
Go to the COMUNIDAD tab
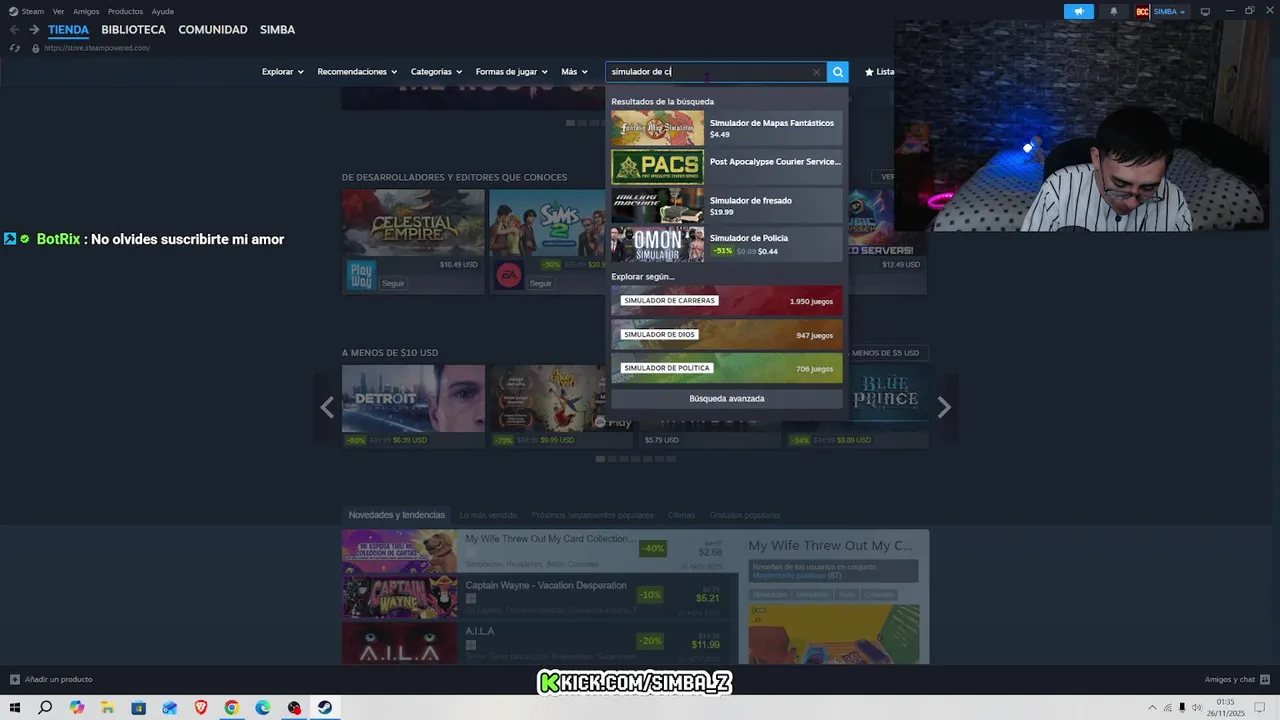pos(213,30)
